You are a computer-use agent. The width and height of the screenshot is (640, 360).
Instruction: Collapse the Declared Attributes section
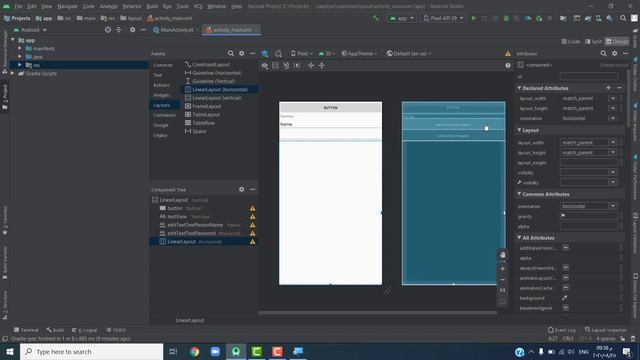(519, 88)
